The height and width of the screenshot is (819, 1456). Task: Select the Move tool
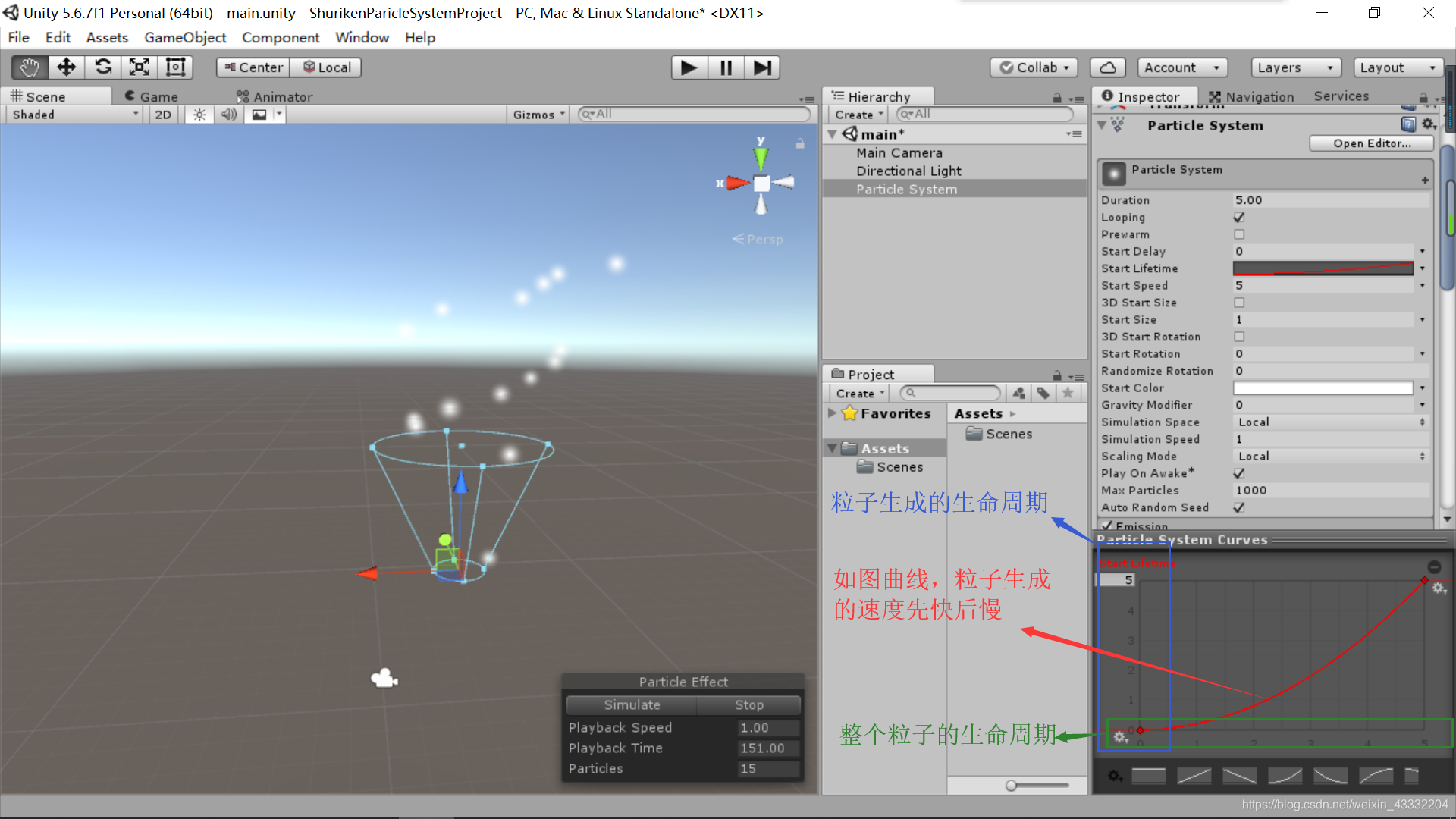(x=66, y=67)
